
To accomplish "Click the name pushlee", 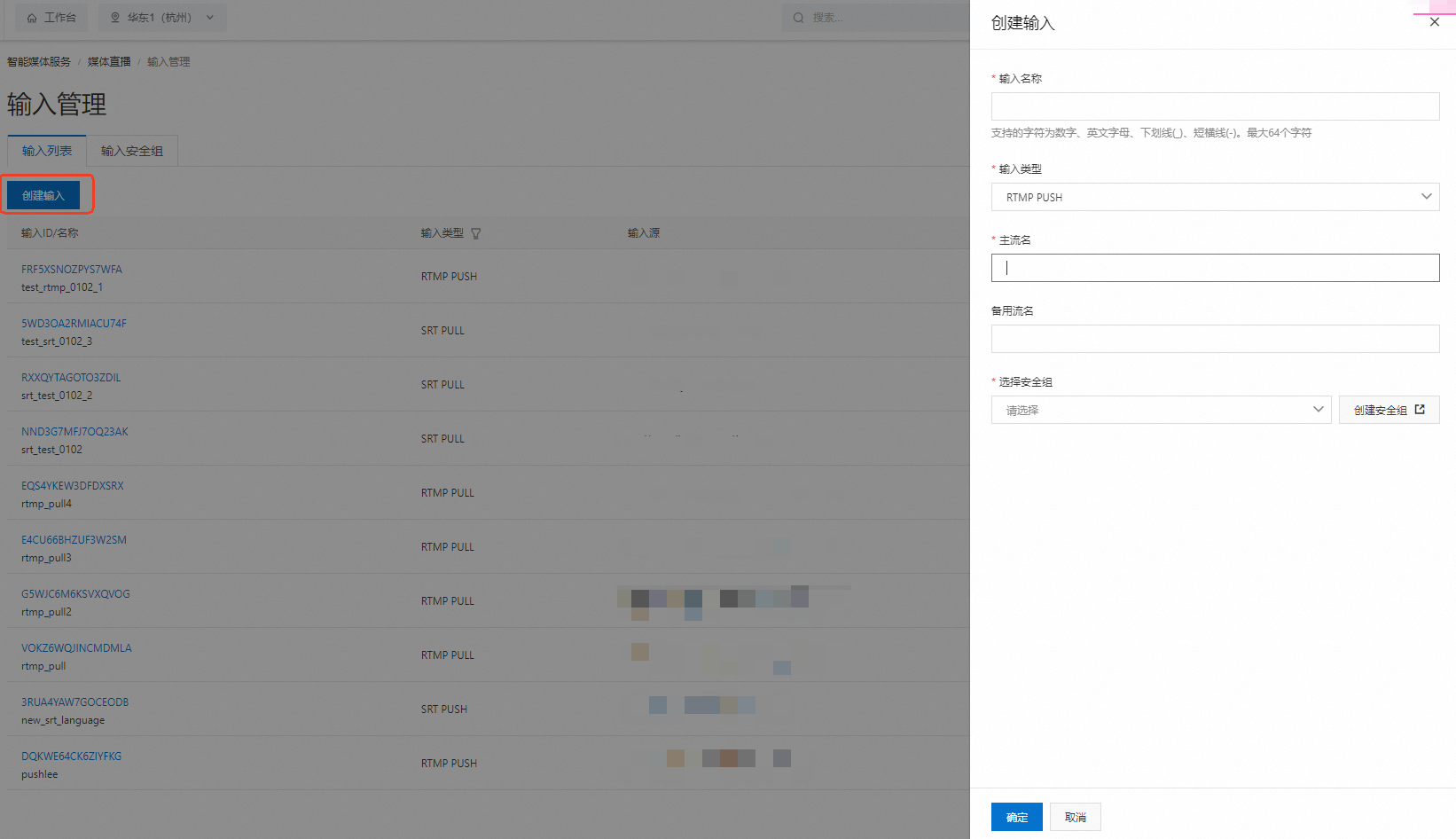I will coord(40,774).
